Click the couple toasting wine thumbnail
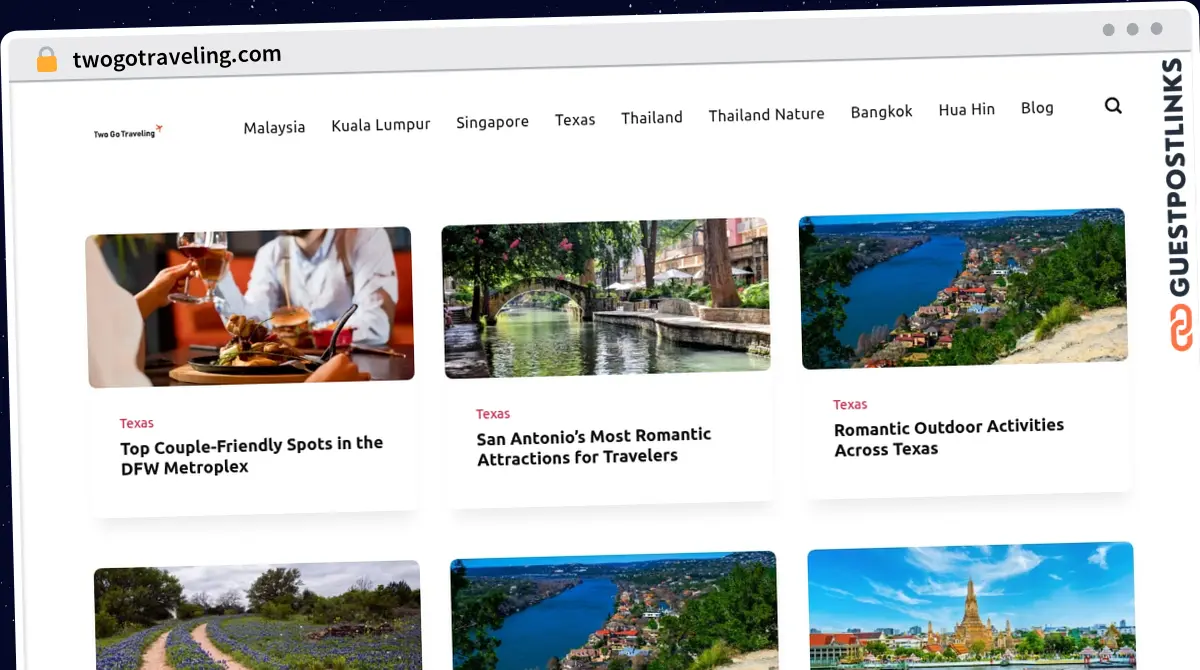 pyautogui.click(x=250, y=306)
